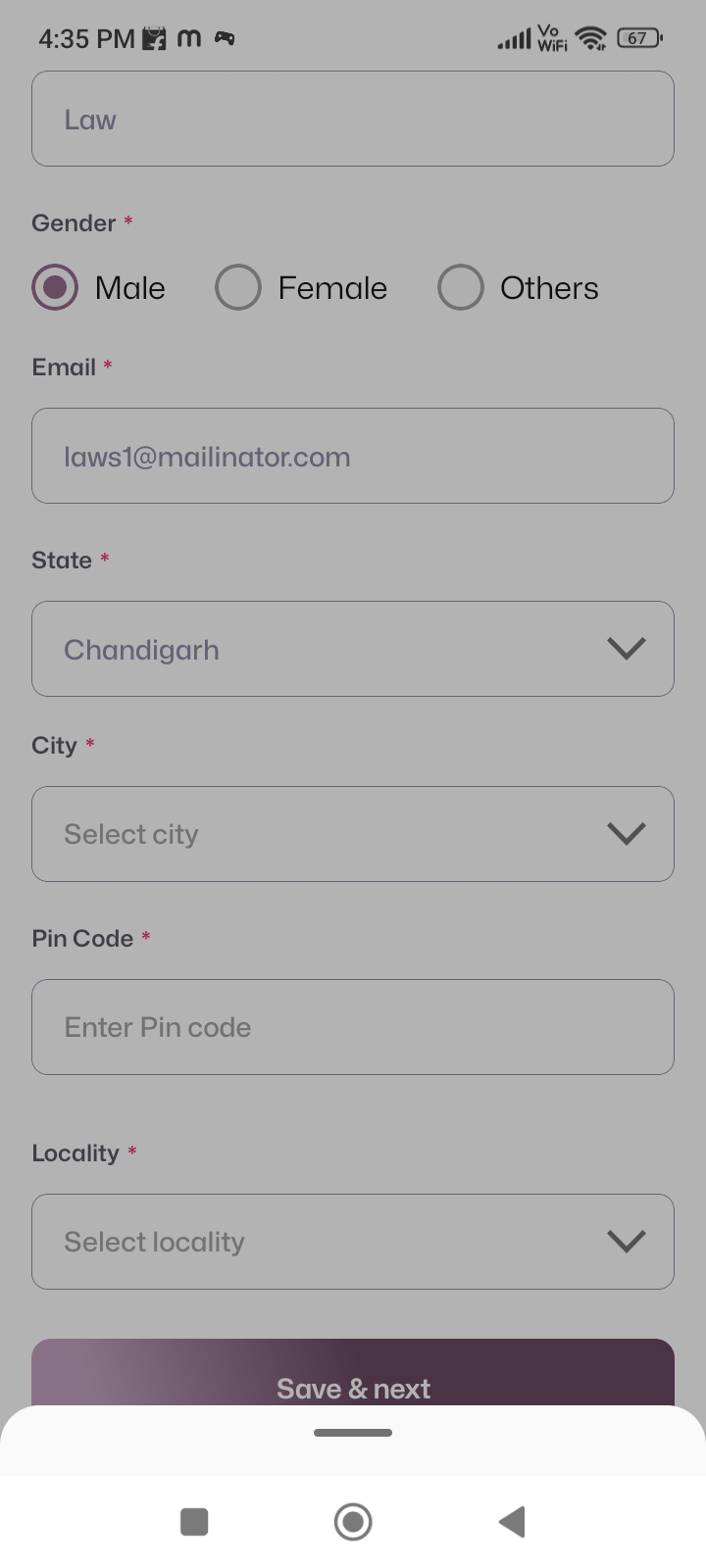Screen dimensions: 706x1568
Task: Open recent apps with the square icon
Action: [194, 1522]
